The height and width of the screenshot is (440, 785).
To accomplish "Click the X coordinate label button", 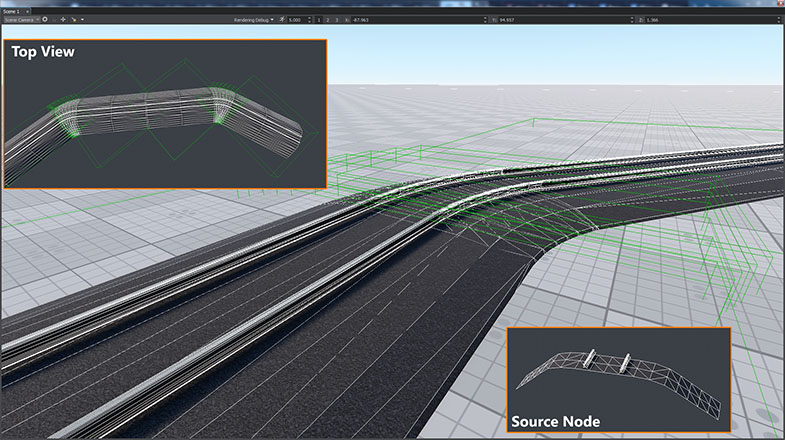I will (x=348, y=19).
